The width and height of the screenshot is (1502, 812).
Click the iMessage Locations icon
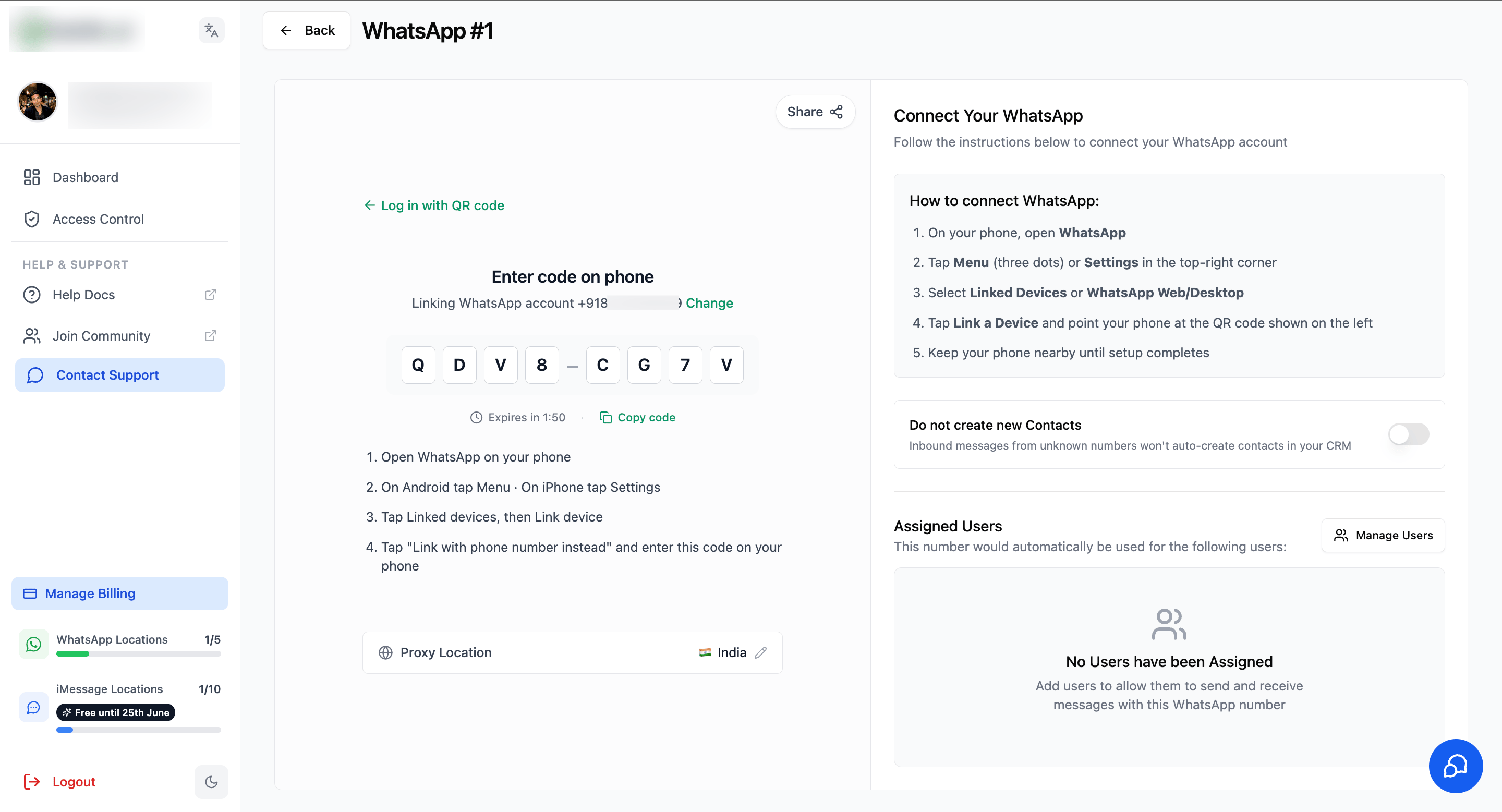pyautogui.click(x=34, y=708)
